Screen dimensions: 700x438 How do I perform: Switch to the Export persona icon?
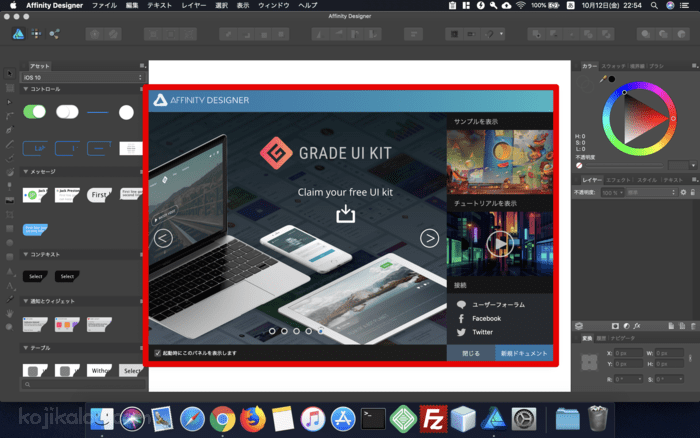[54, 33]
